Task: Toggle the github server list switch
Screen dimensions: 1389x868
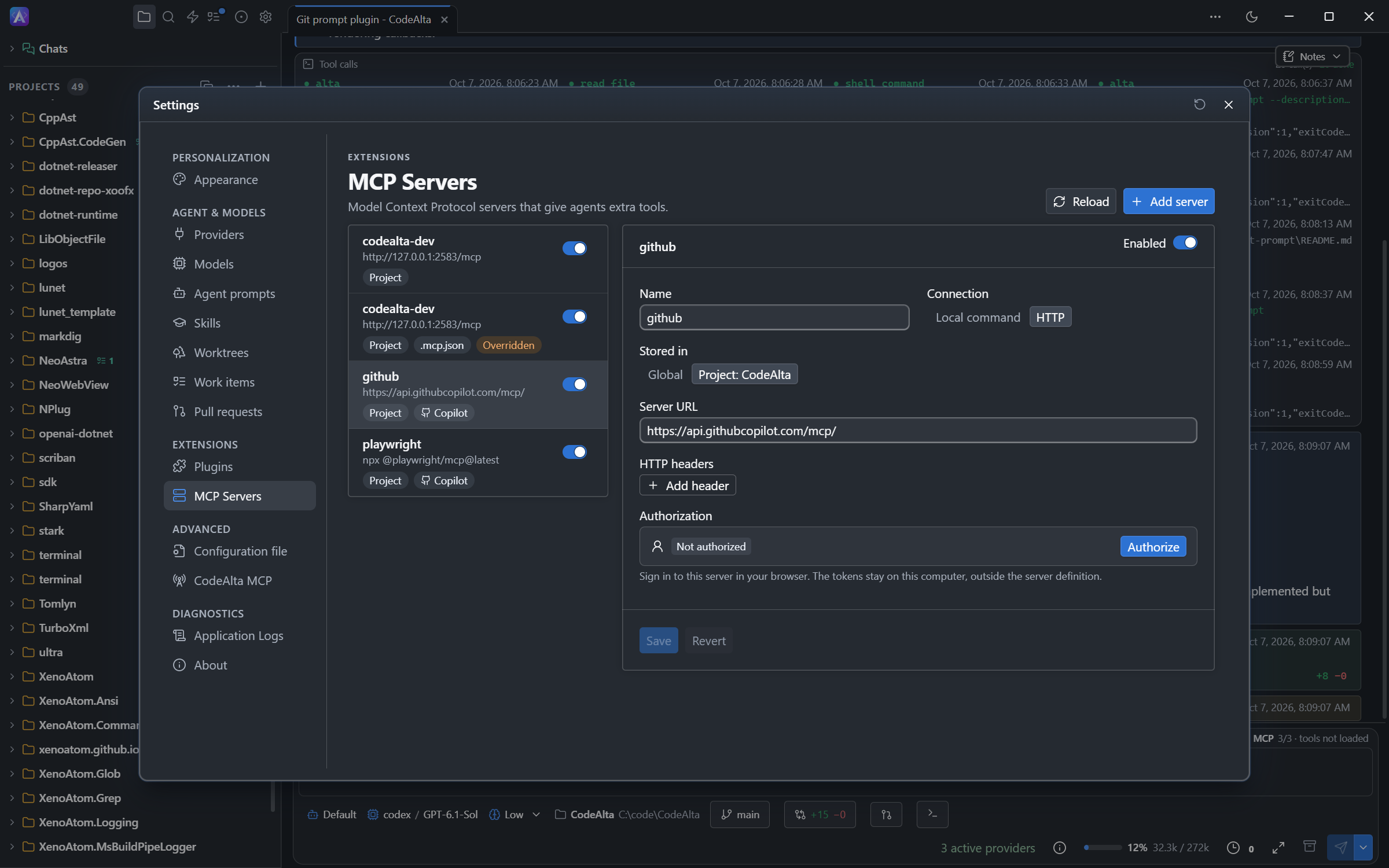Action: [574, 384]
